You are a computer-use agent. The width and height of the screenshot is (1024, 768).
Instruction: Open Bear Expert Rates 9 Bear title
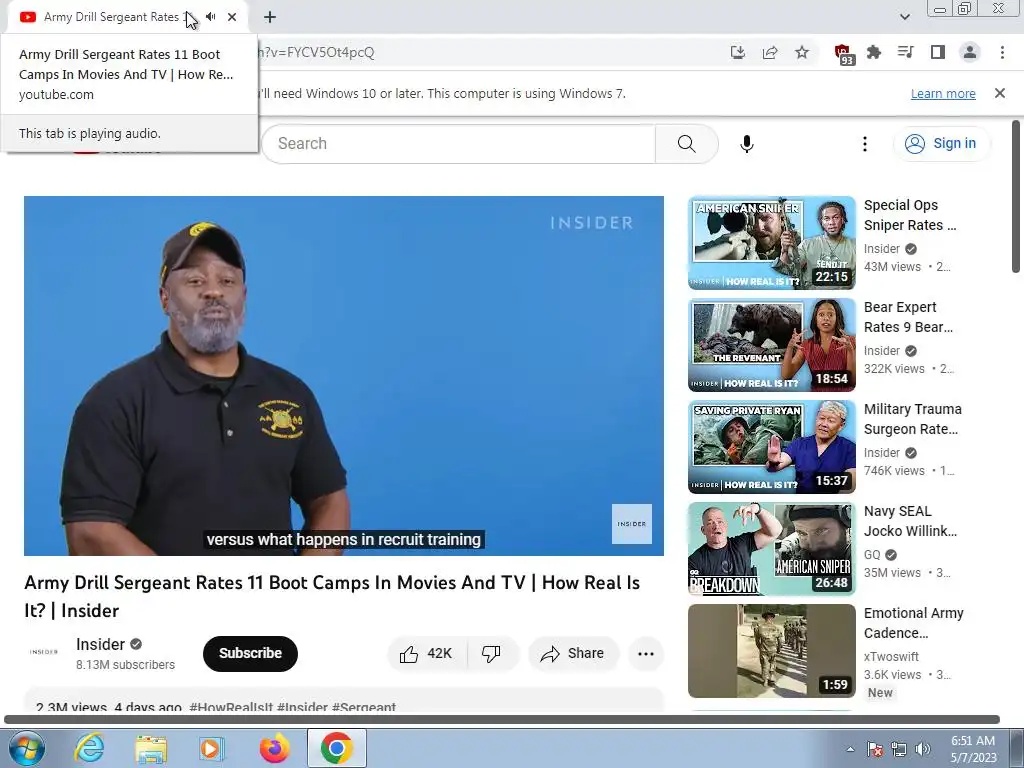tap(908, 317)
